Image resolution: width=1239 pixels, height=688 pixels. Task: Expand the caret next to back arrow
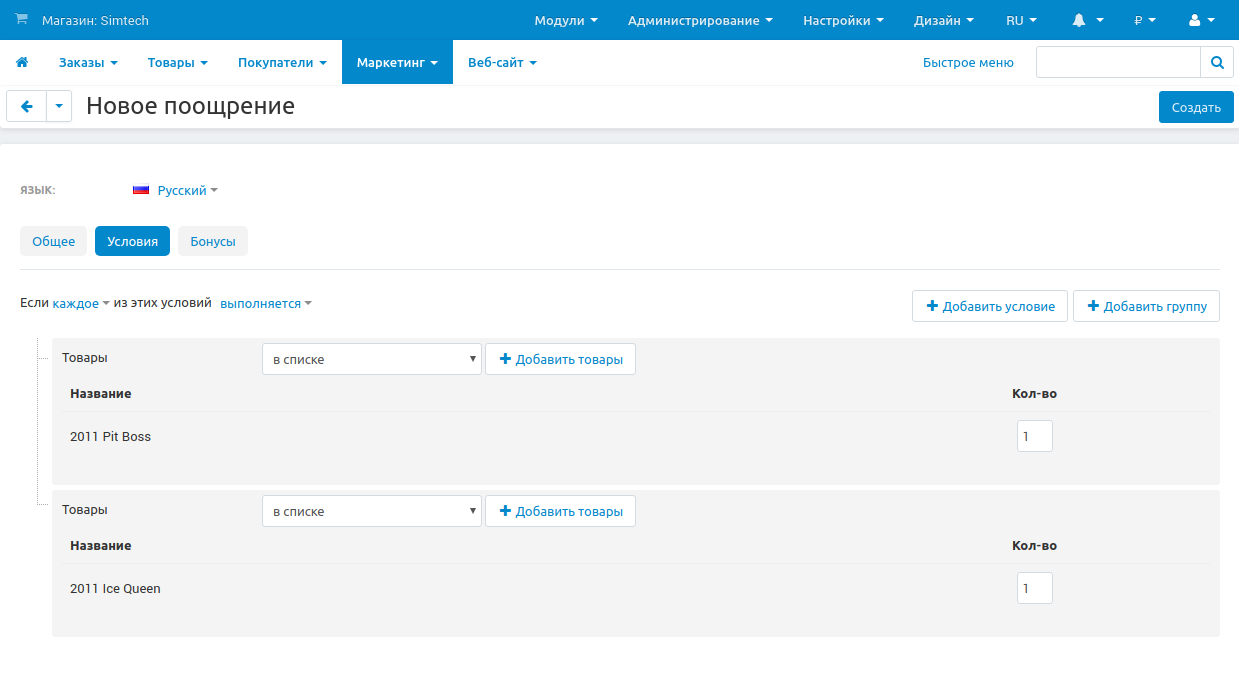click(59, 106)
